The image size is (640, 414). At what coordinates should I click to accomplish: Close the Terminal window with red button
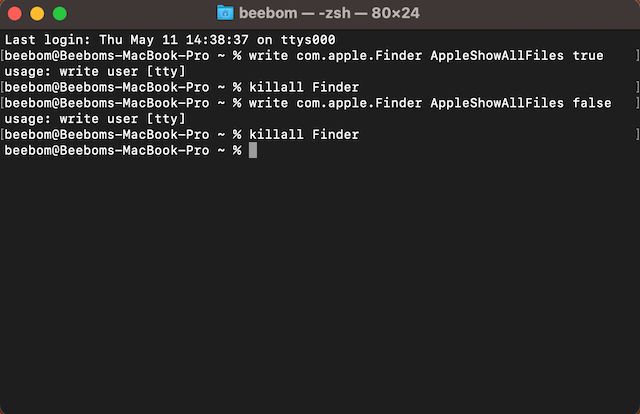point(16,14)
